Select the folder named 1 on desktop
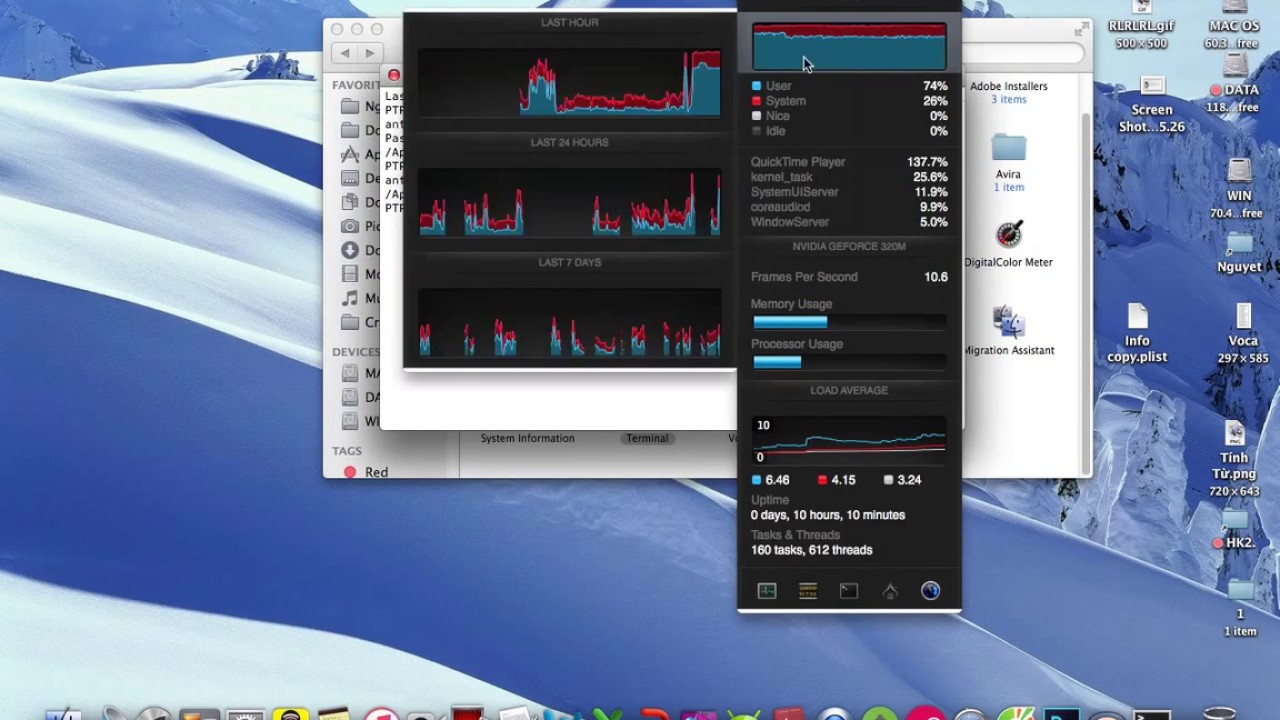This screenshot has height=720, width=1280. (1240, 606)
